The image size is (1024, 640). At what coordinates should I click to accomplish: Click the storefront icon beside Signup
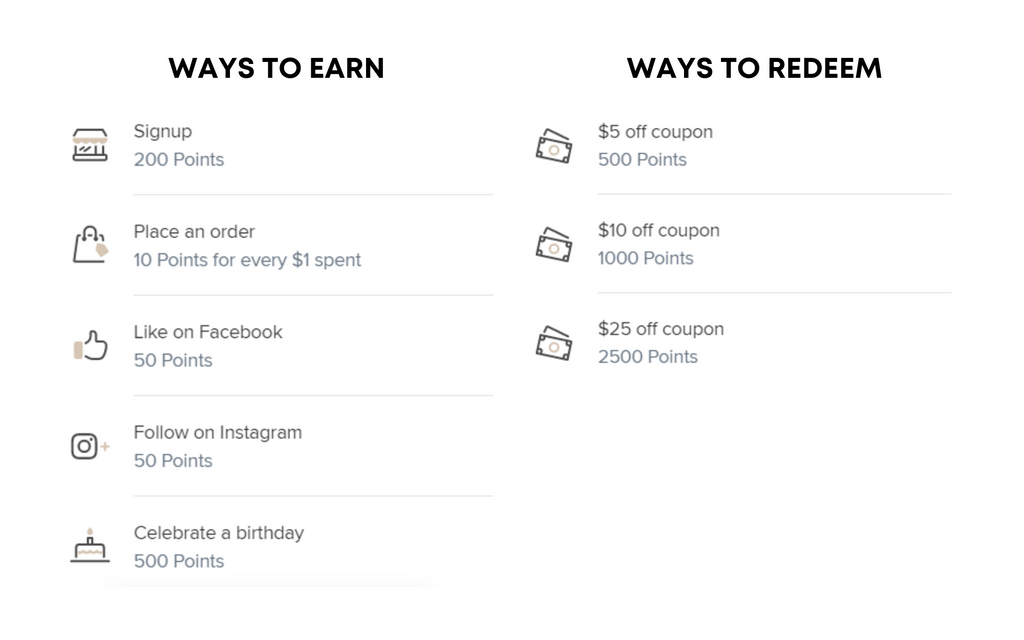pos(90,145)
